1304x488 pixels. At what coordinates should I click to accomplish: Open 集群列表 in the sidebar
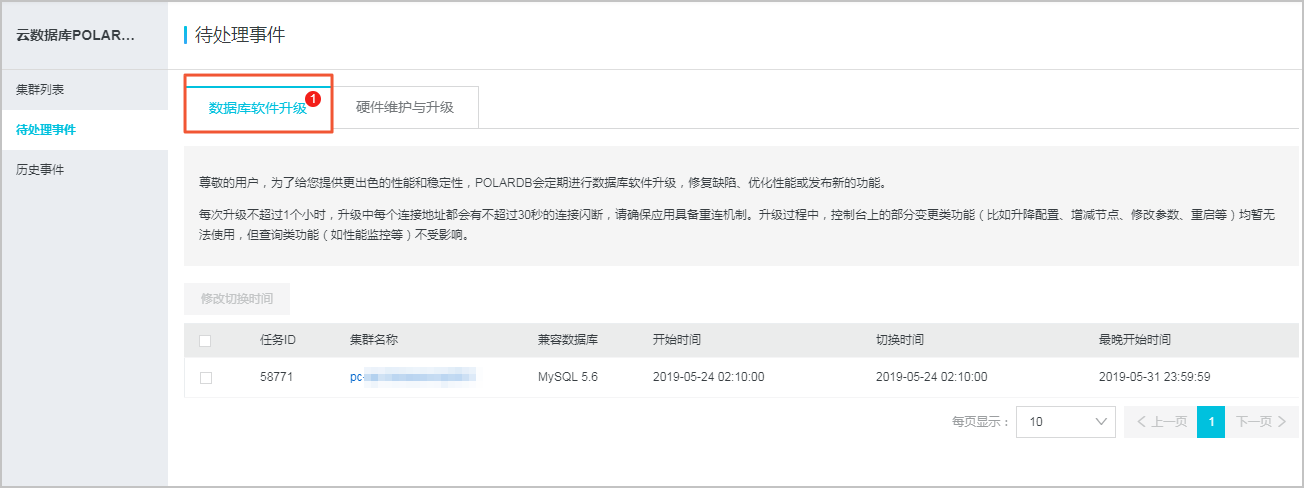(x=84, y=90)
